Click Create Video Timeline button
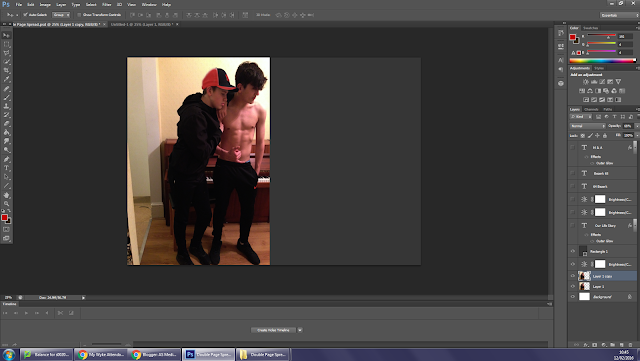Image resolution: width=640 pixels, height=361 pixels. (x=273, y=330)
